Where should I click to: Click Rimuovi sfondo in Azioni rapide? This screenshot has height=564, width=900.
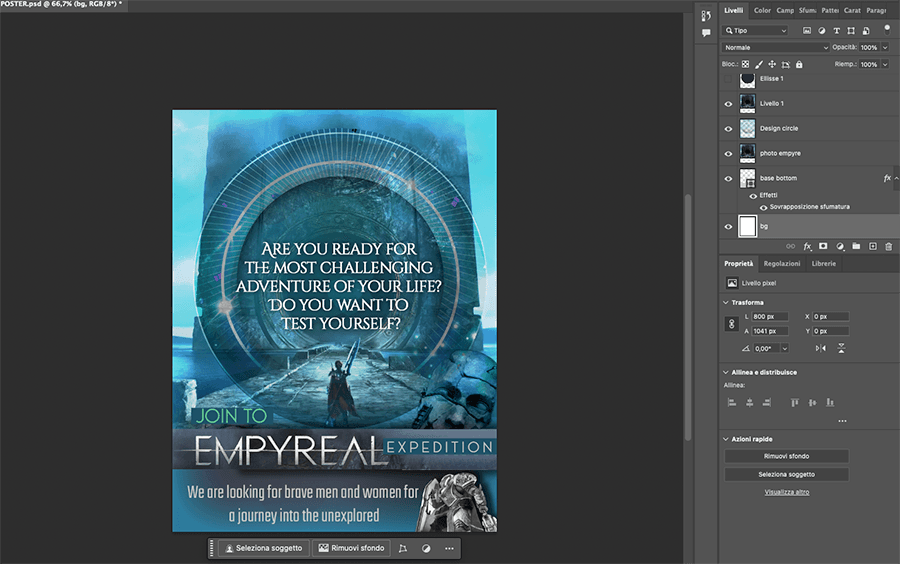(786, 456)
